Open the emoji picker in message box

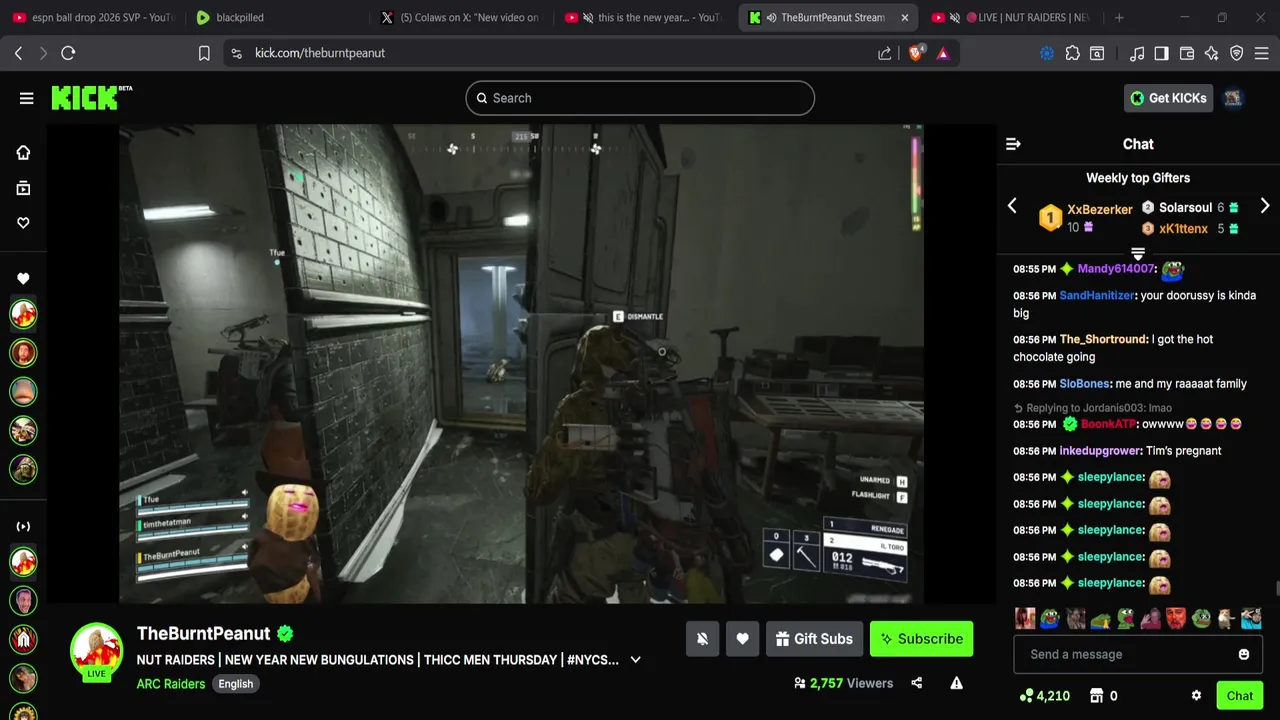1244,654
